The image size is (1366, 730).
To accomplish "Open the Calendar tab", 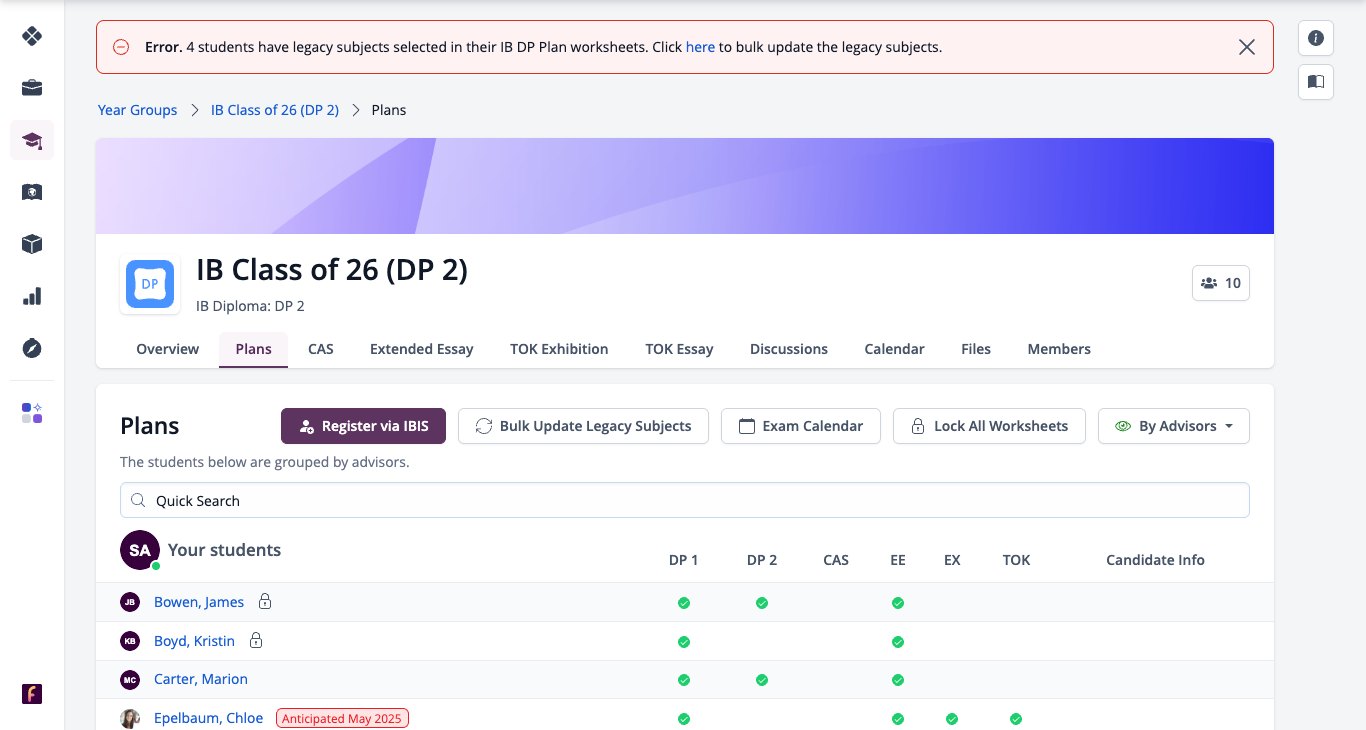I will 895,349.
